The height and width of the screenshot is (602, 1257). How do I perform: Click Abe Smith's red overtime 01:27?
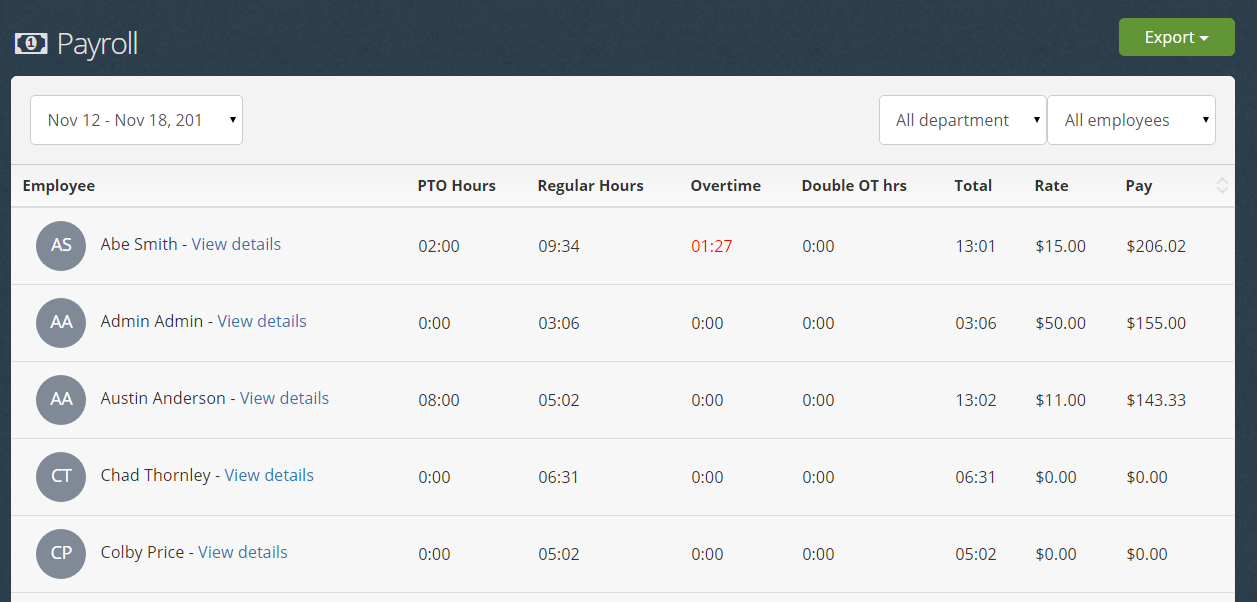tap(711, 246)
